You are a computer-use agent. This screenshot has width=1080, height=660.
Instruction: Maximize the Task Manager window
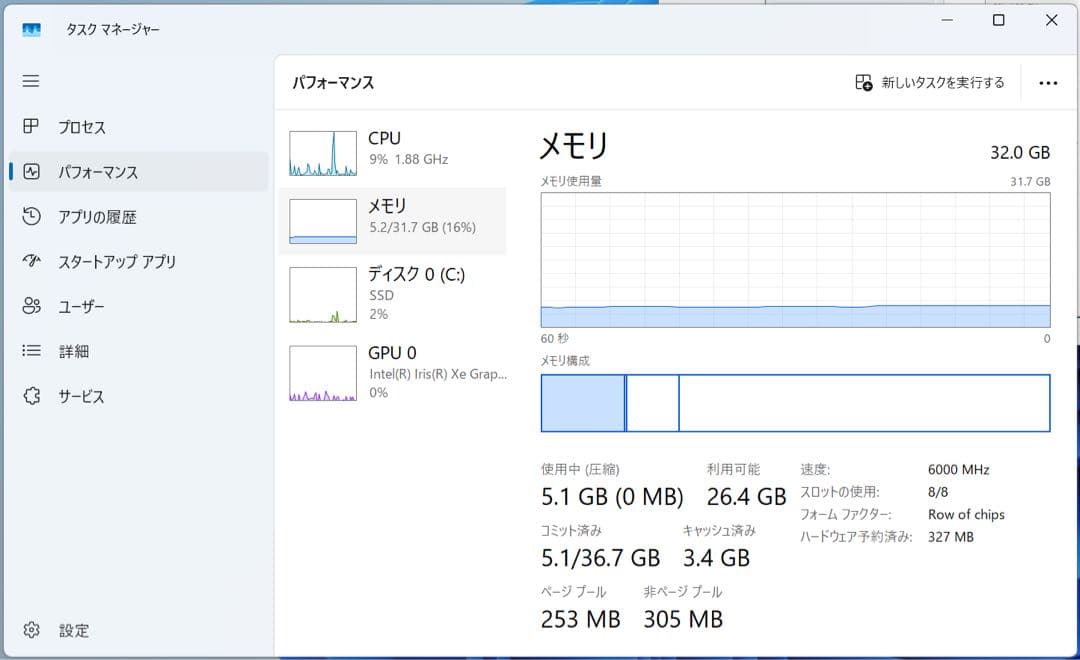998,20
